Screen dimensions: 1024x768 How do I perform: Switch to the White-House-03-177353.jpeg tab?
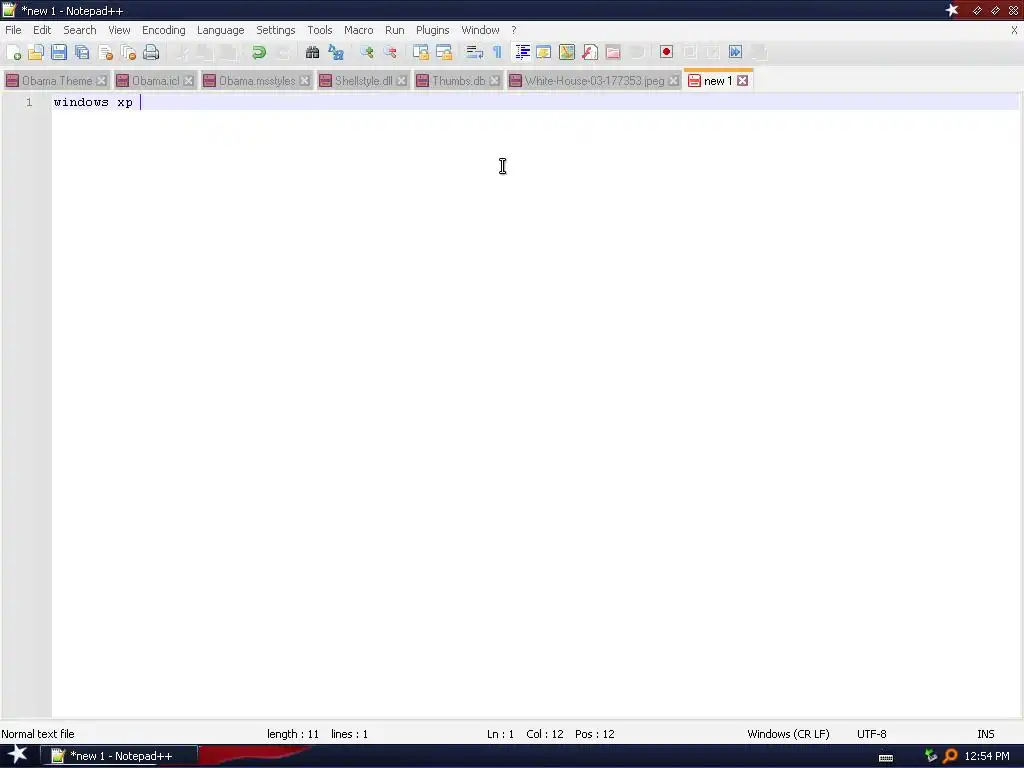(594, 81)
